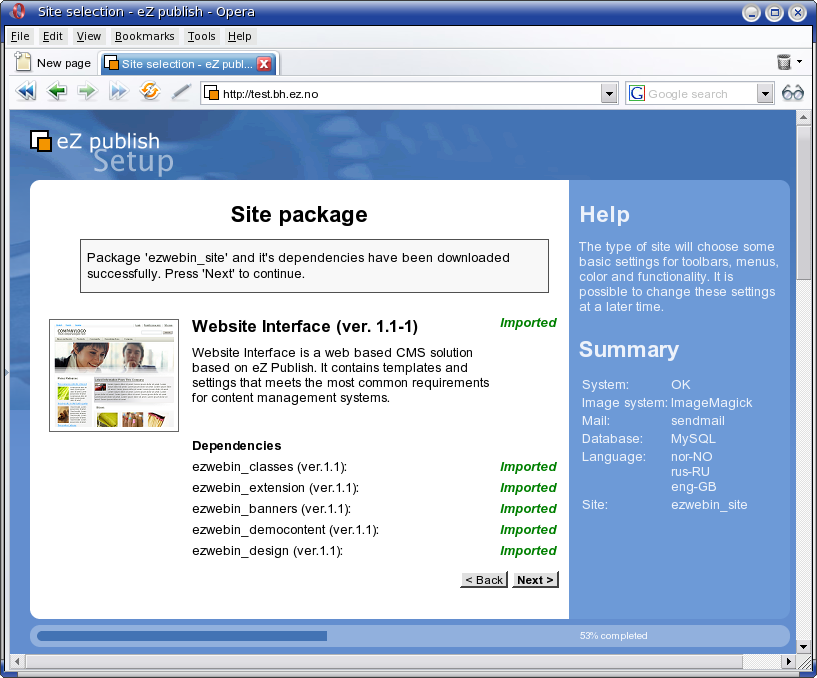Click the horizontal scrollbar right arrow
817x678 pixels.
point(788,661)
